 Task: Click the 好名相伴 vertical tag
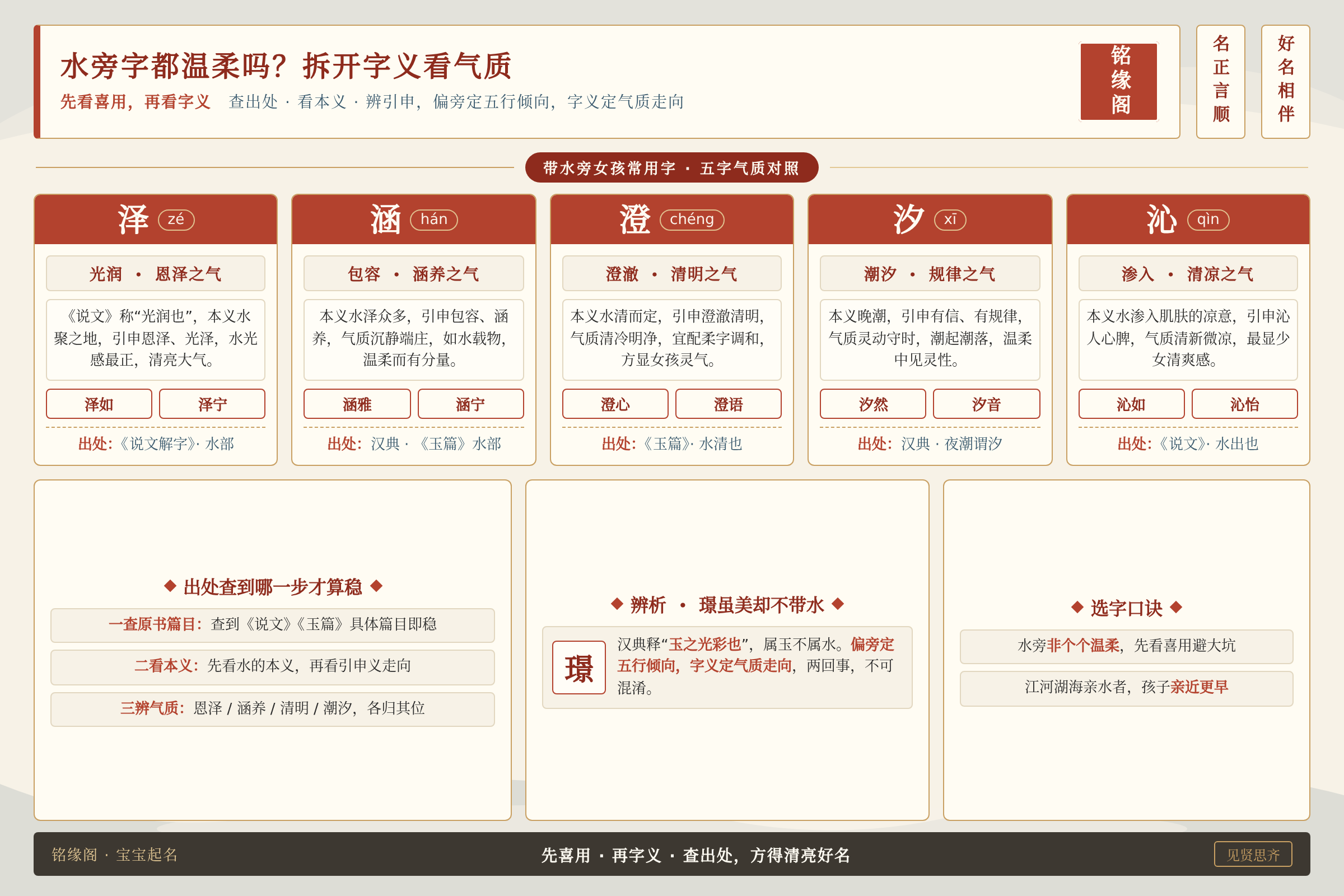tap(1286, 82)
